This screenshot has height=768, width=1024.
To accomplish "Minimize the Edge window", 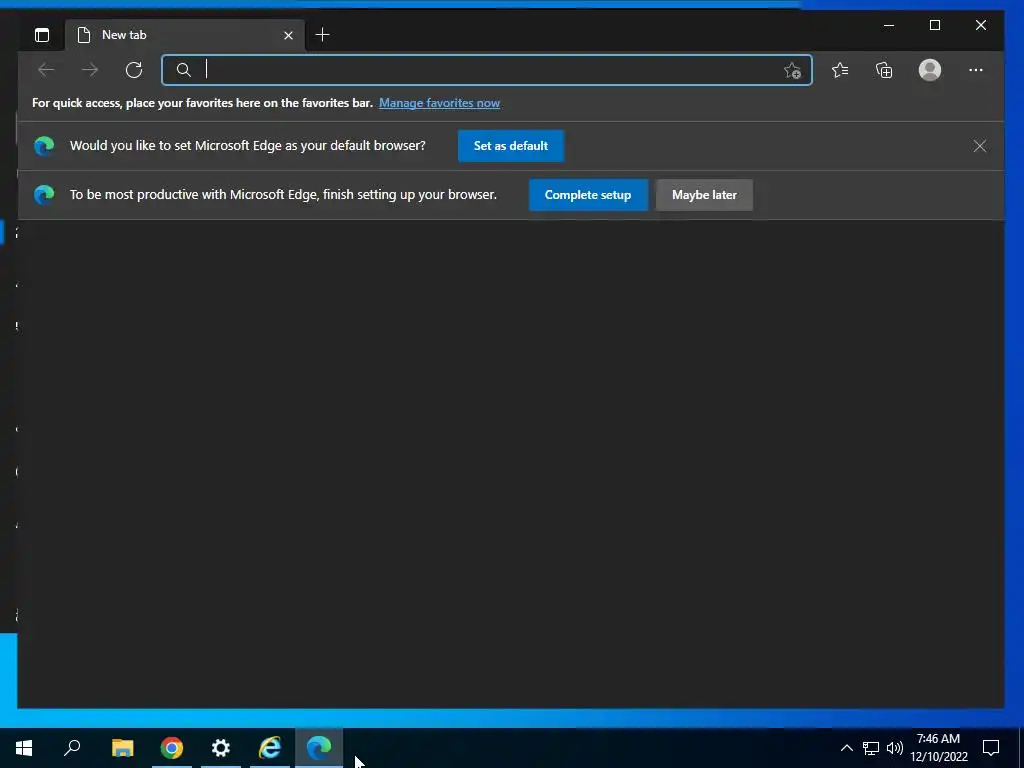I will coord(889,25).
